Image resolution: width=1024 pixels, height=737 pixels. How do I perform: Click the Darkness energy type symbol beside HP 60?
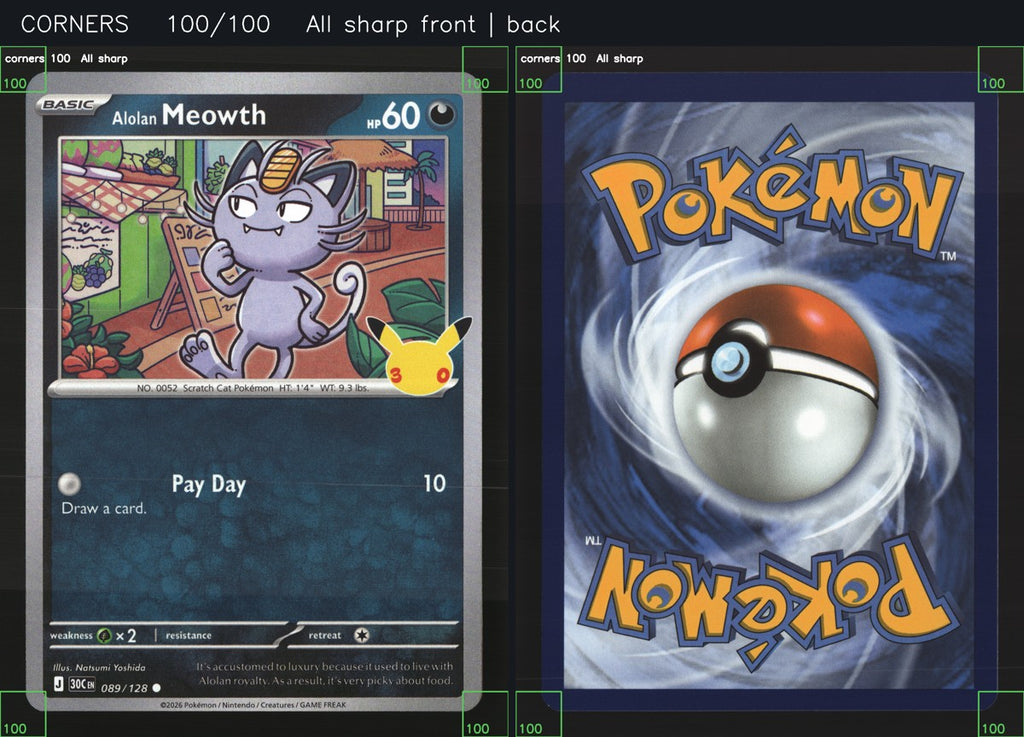coord(442,114)
